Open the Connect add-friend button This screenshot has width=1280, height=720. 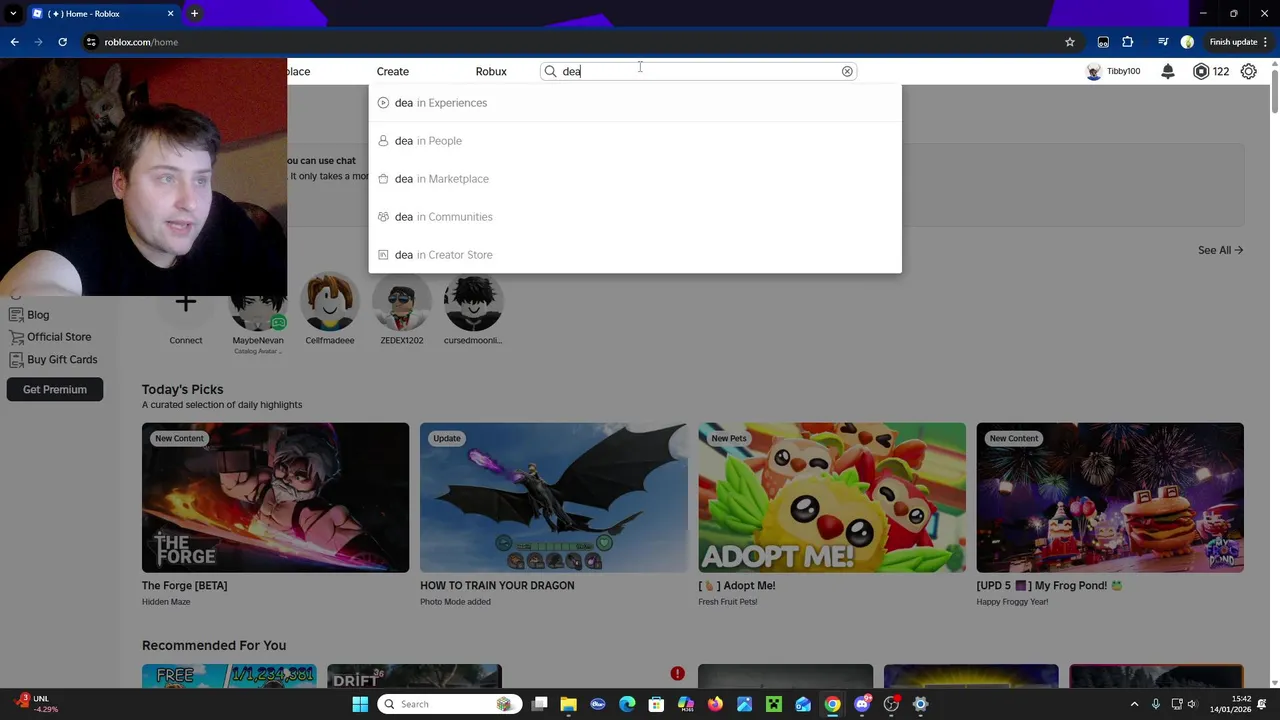pos(186,303)
